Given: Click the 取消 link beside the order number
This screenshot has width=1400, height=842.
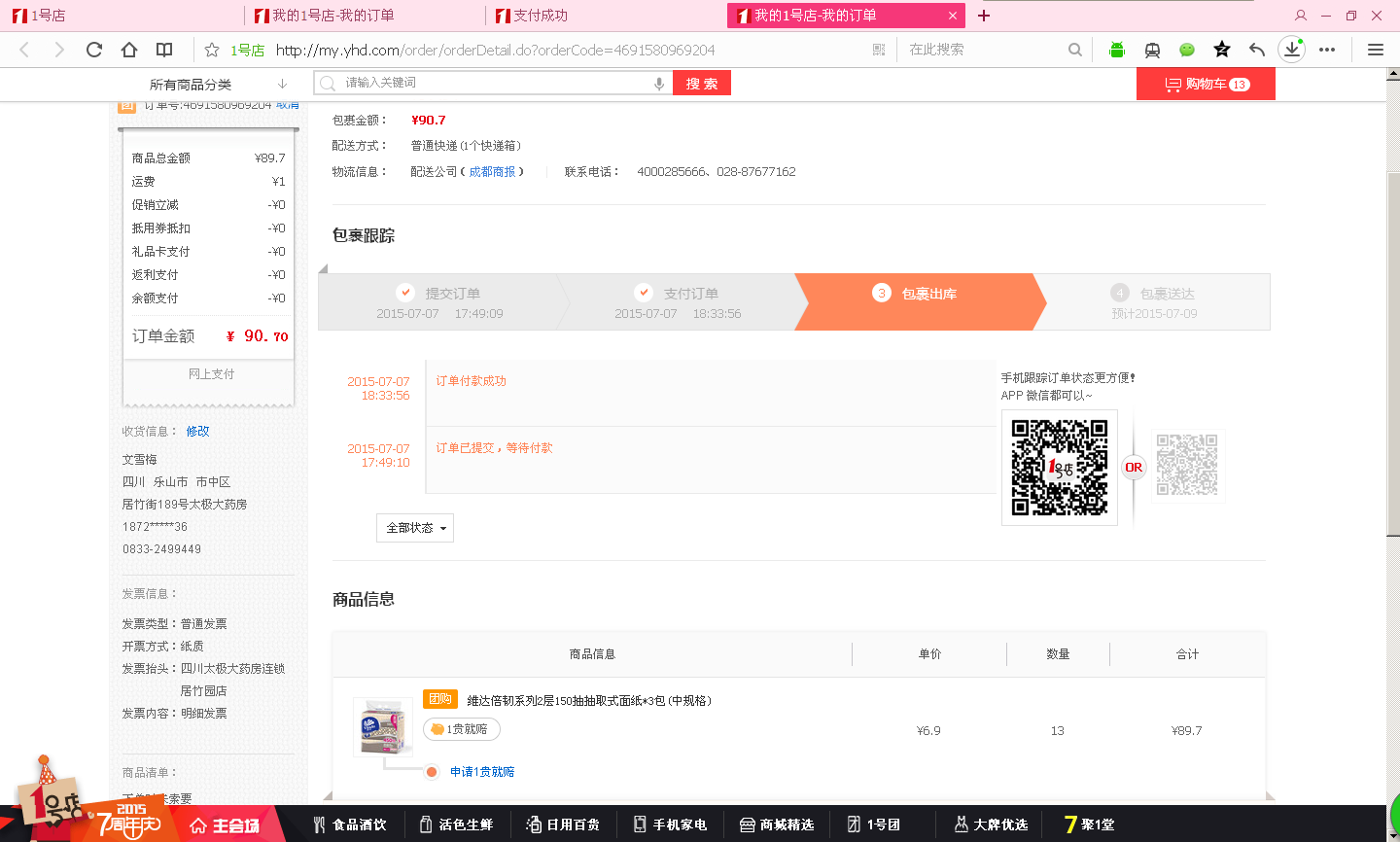Looking at the screenshot, I should pos(288,105).
